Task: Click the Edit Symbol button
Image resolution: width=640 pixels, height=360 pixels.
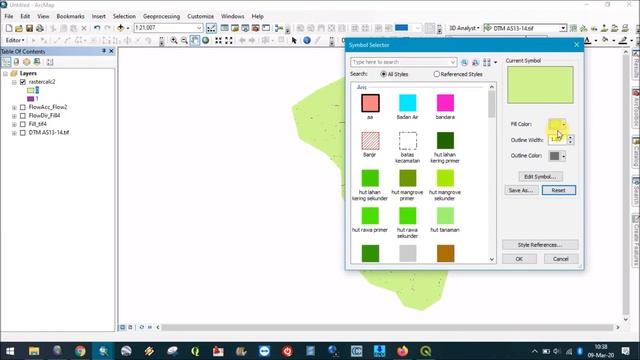Action: pyautogui.click(x=540, y=177)
